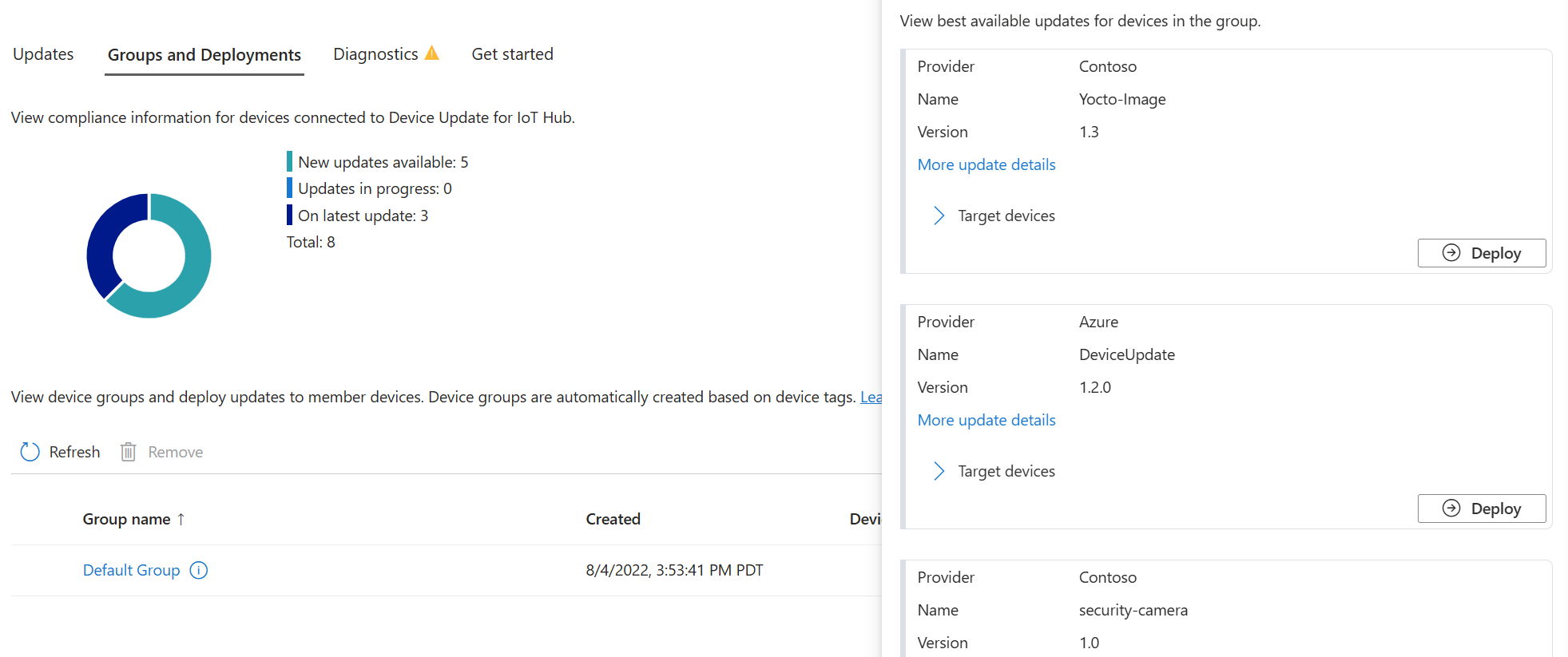1568x657 pixels.
Task: Open the Default Group link
Action: click(131, 570)
